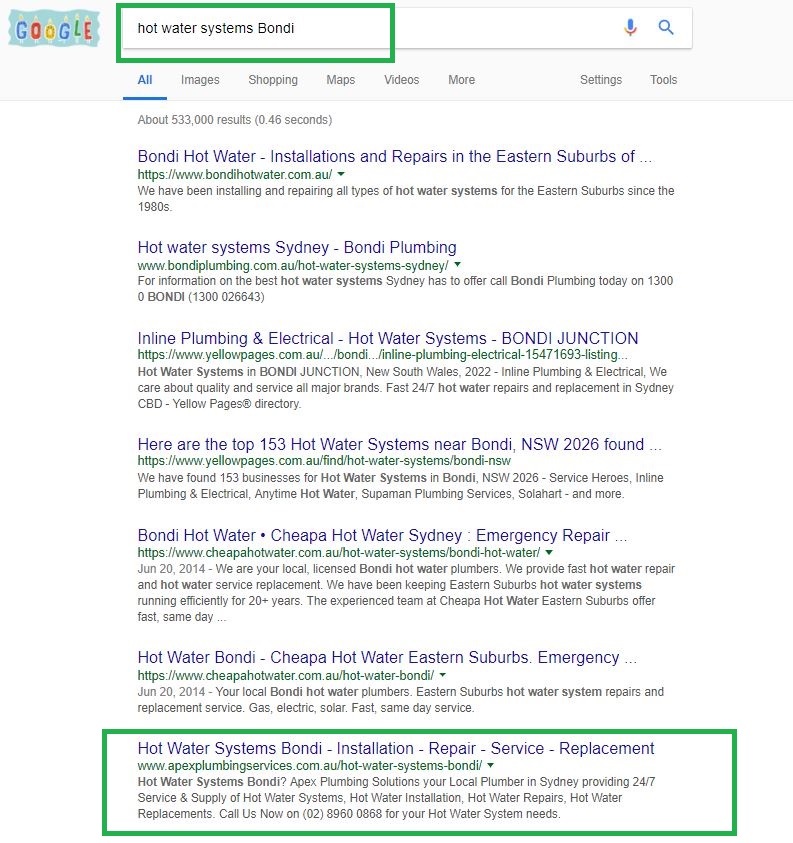The height and width of the screenshot is (843, 793).
Task: Open 'Bondi Hot Water - Installations and Repairs' result
Action: (394, 156)
